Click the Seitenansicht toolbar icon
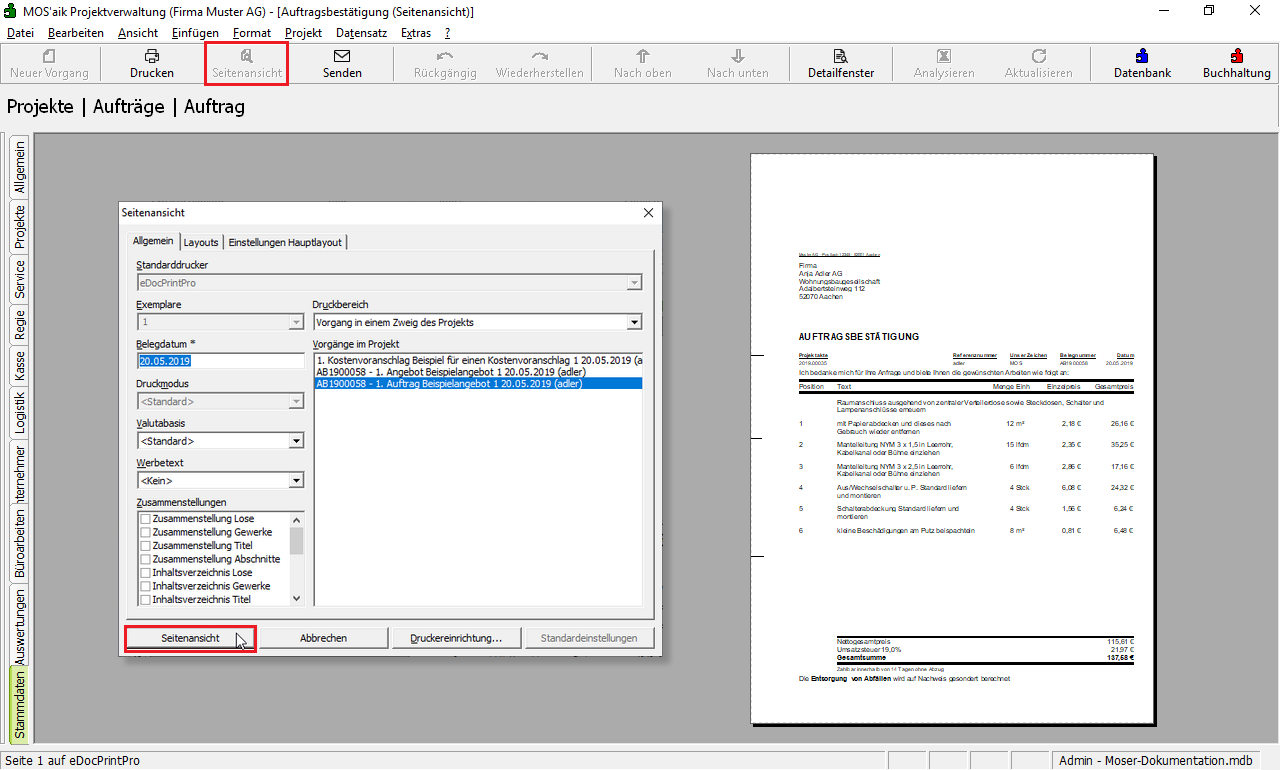The width and height of the screenshot is (1280, 770). click(247, 57)
